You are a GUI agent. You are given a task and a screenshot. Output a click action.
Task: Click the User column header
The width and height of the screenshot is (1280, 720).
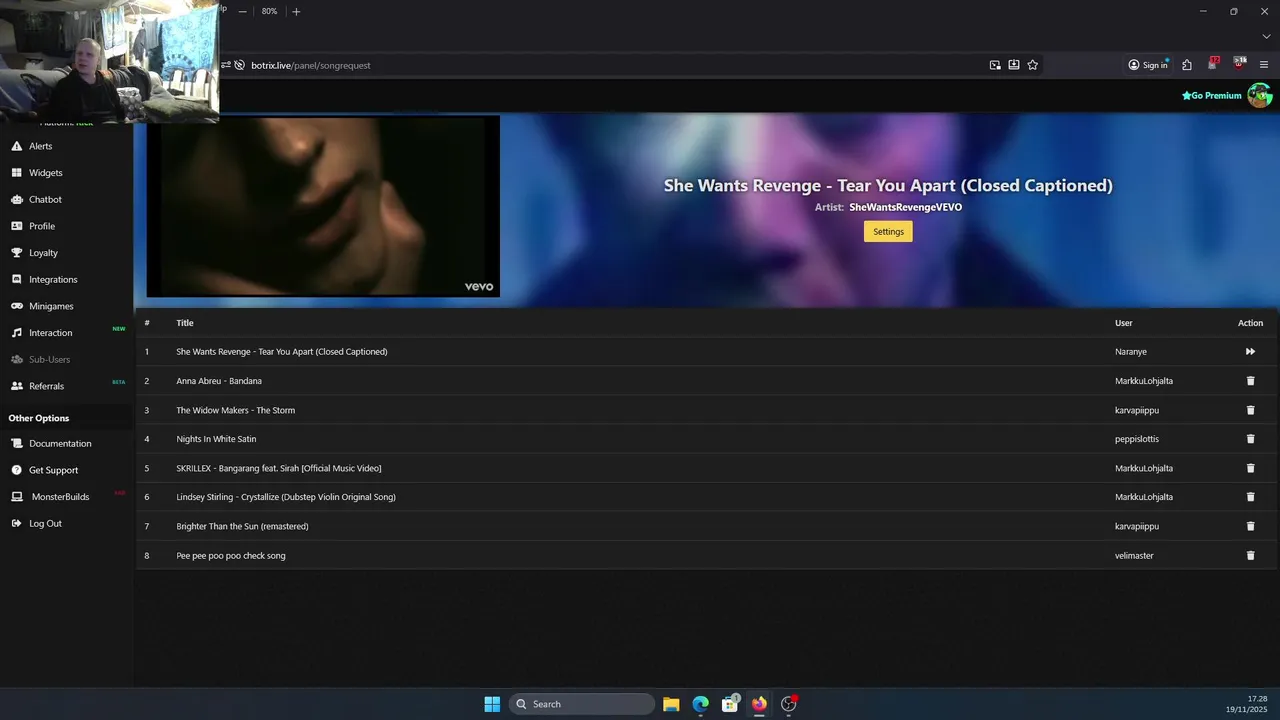[1124, 323]
